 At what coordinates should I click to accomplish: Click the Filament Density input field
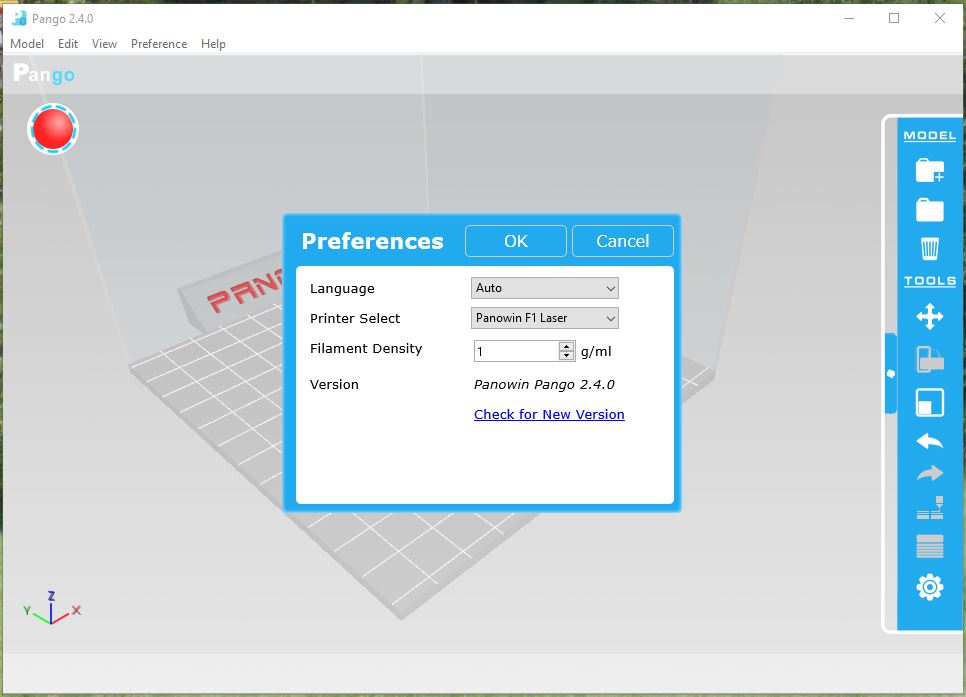click(516, 351)
